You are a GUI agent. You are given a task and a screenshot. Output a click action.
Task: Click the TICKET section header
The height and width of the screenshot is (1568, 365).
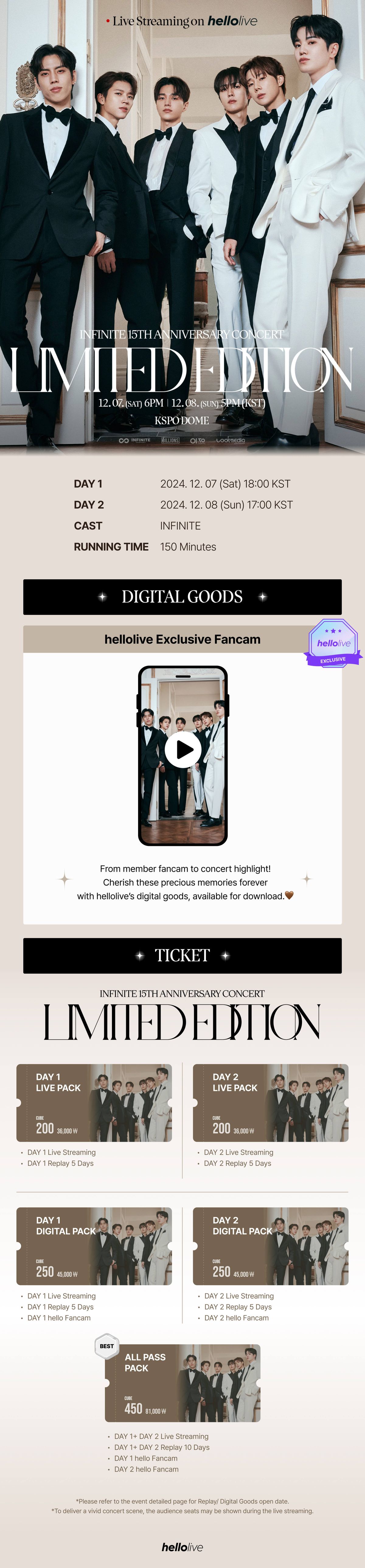pos(182,956)
